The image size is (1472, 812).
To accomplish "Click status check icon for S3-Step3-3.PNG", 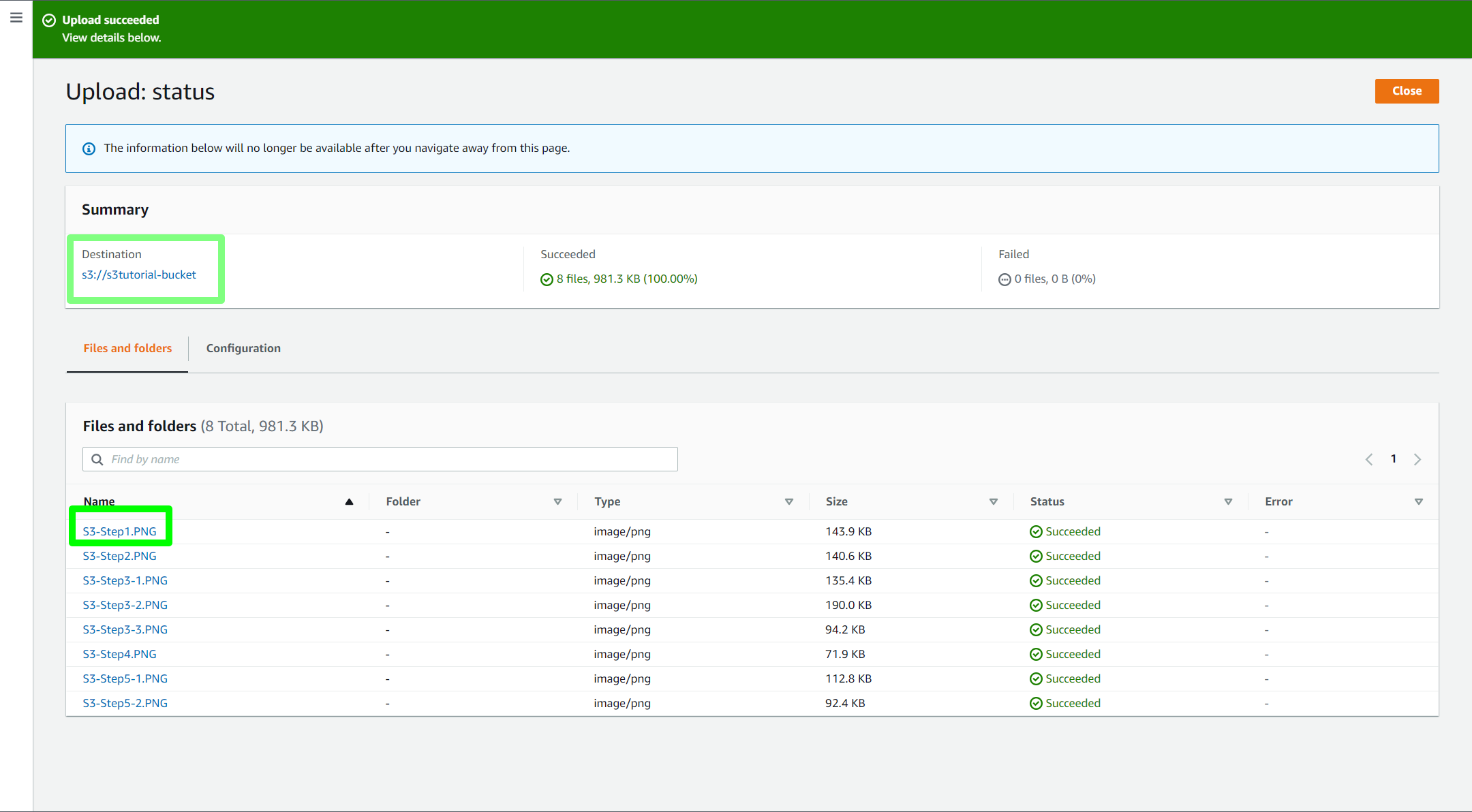I will pos(1036,629).
